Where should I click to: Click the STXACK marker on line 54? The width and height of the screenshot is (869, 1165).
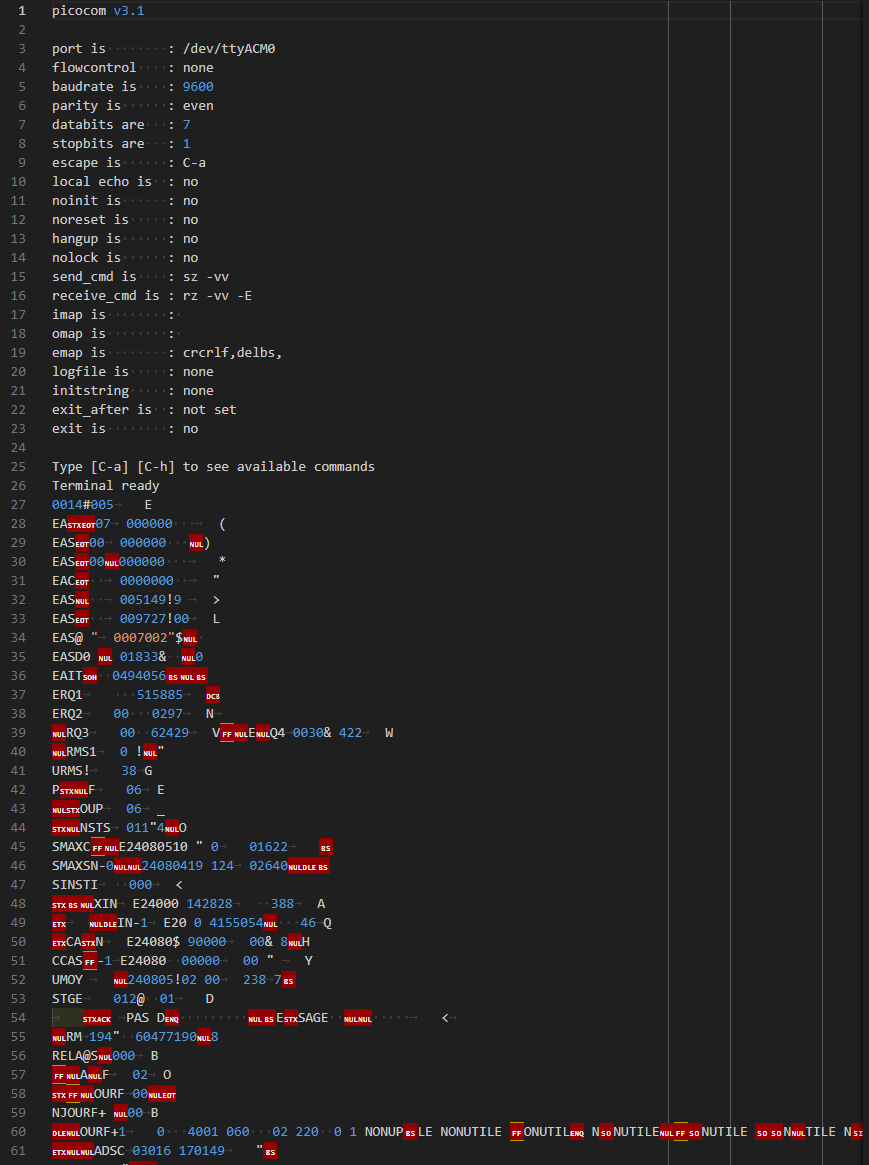coord(97,1018)
